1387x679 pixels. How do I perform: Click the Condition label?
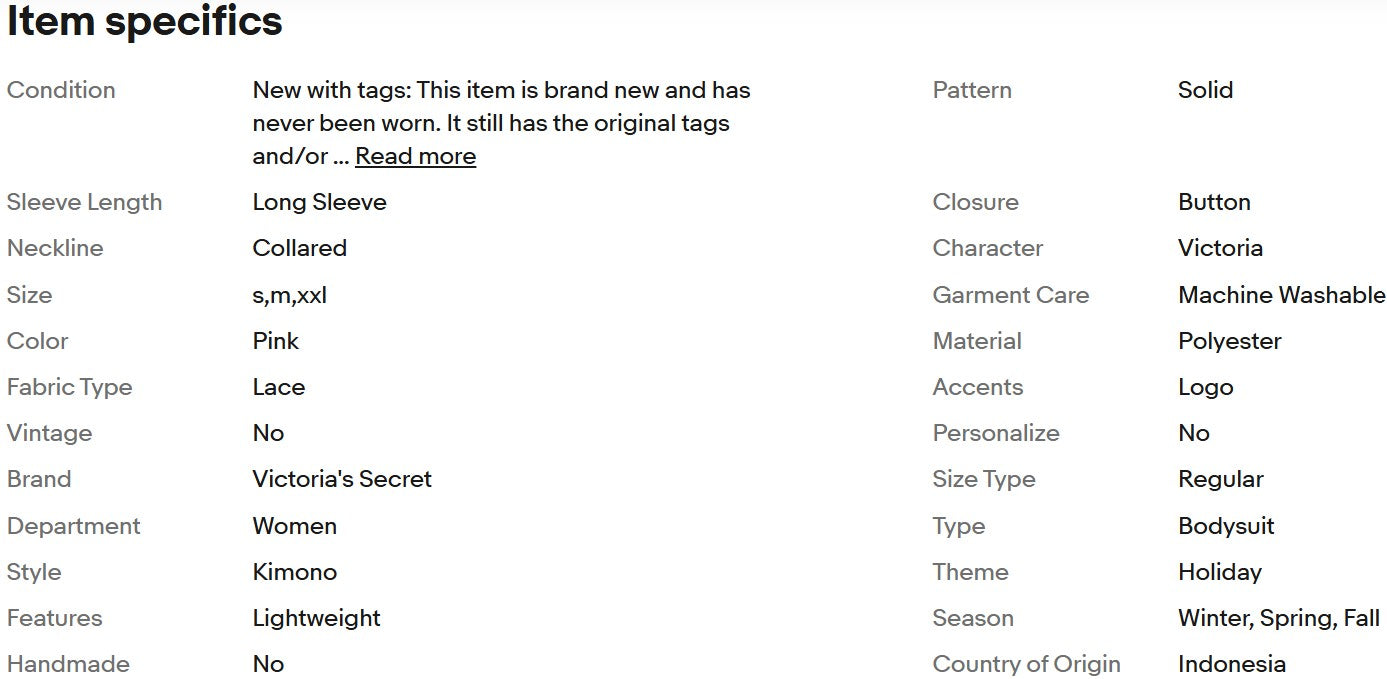[x=61, y=90]
